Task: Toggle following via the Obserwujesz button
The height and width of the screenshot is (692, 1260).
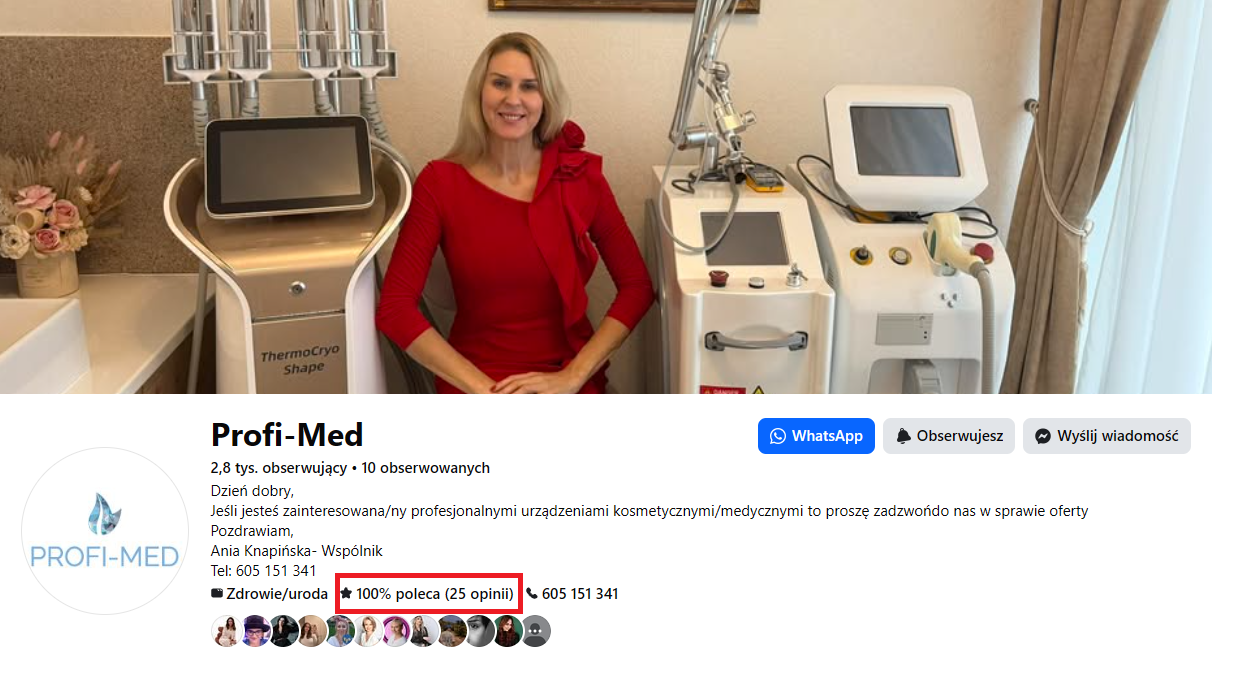Action: (x=949, y=436)
